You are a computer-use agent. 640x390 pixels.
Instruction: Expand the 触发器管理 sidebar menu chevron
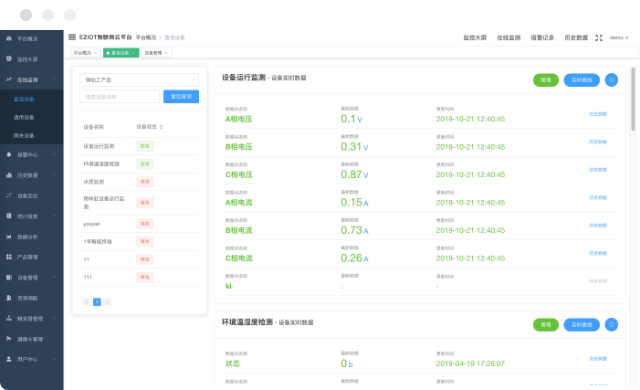(x=54, y=318)
